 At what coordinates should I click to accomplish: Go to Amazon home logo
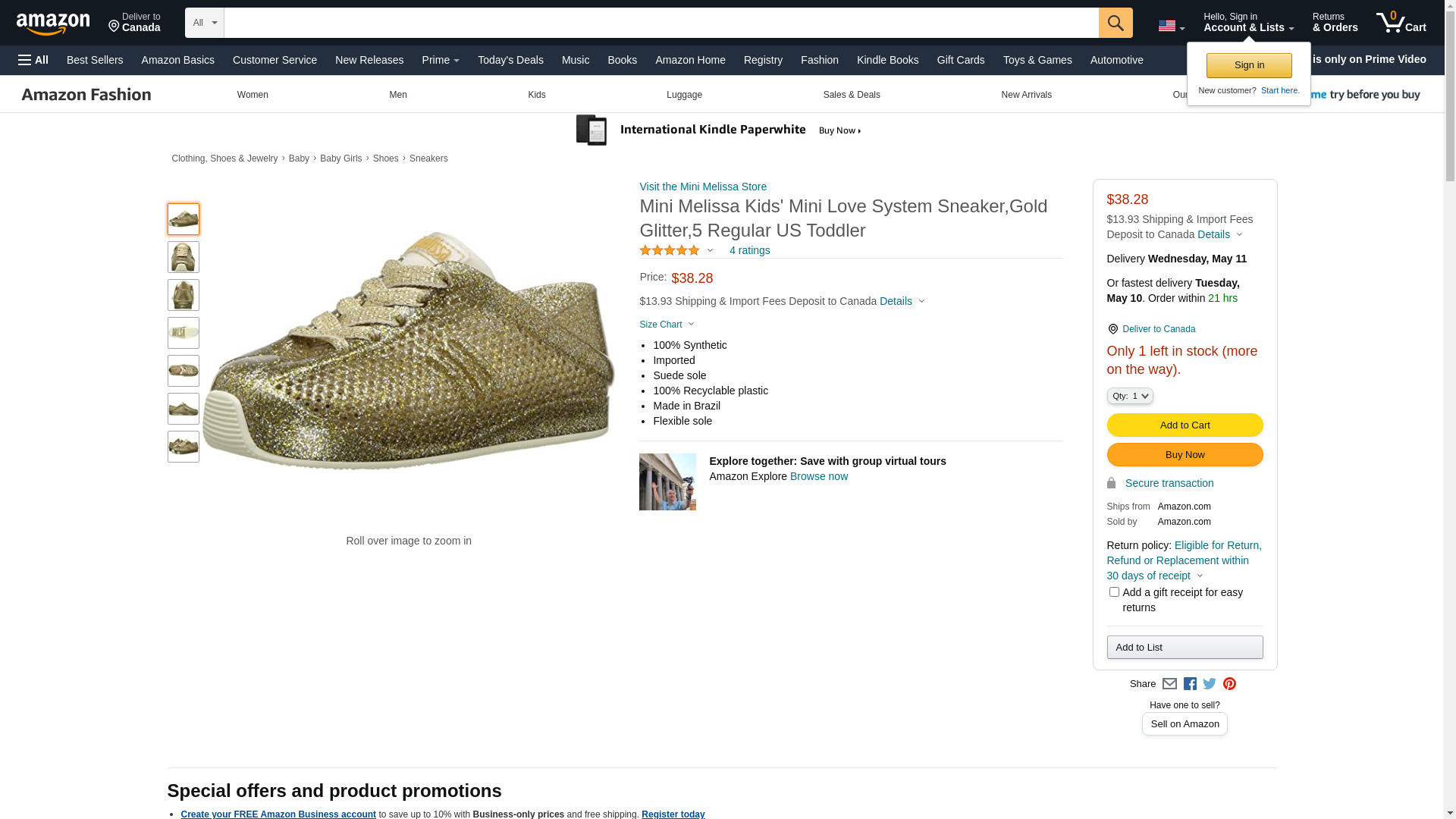click(53, 24)
